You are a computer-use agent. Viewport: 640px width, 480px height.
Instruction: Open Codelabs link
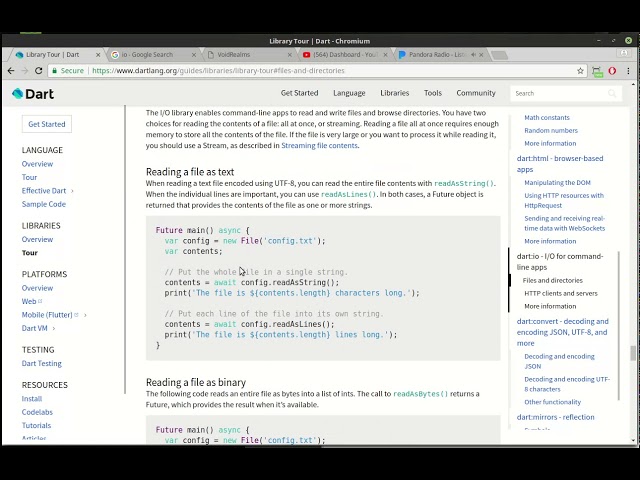[37, 412]
